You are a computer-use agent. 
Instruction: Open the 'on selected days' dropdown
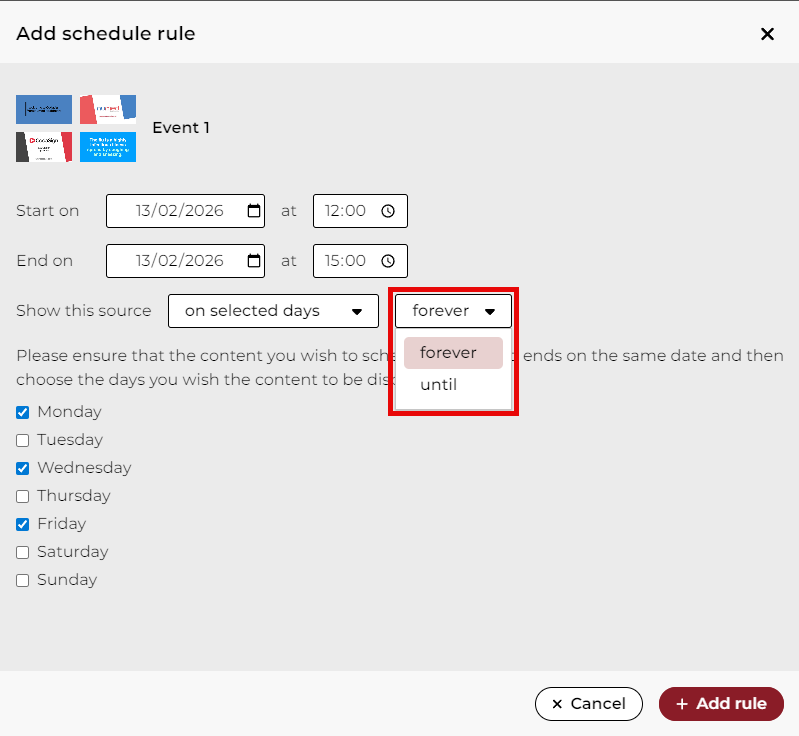pyautogui.click(x=273, y=311)
